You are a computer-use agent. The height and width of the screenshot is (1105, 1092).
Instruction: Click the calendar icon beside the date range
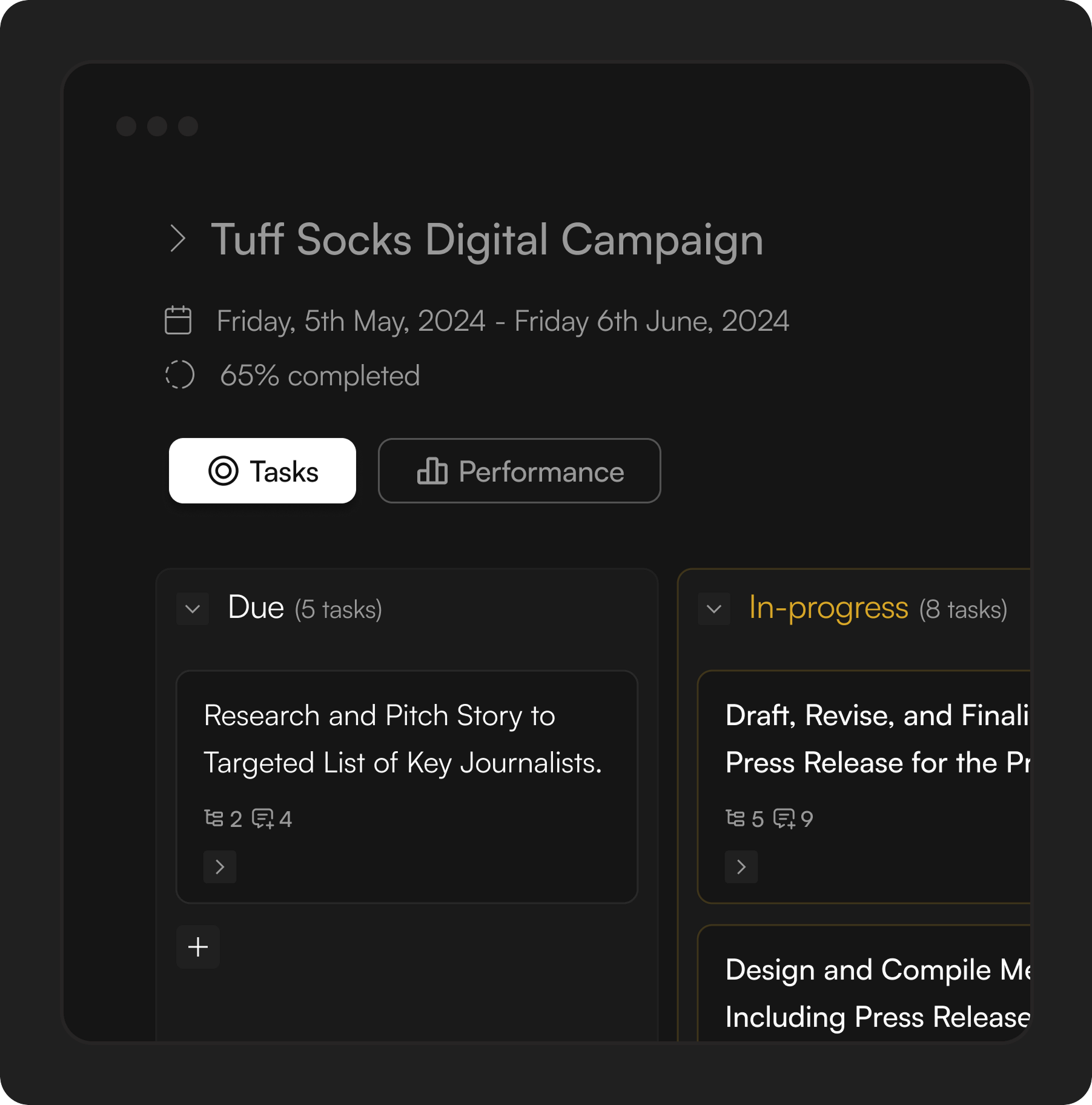178,320
